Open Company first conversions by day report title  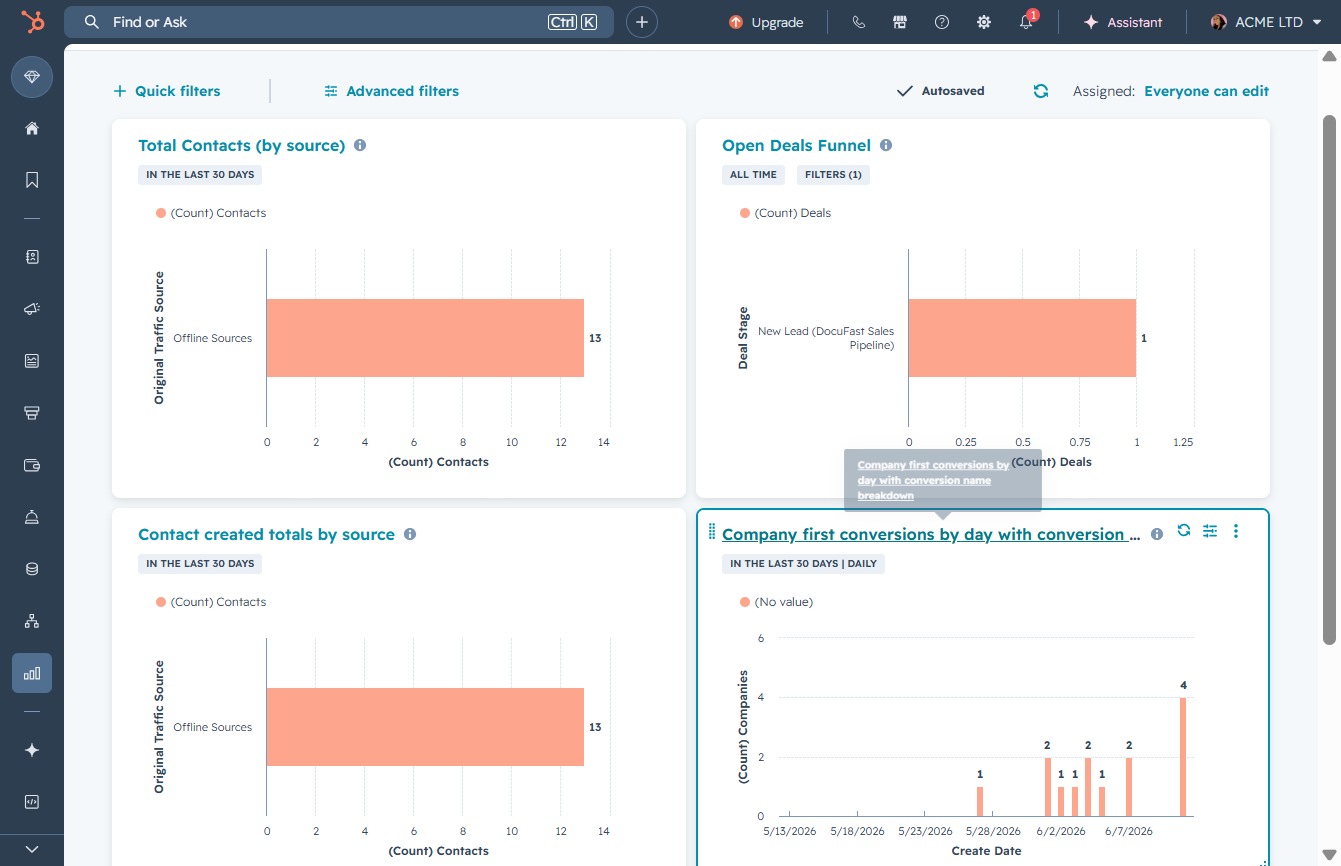click(931, 534)
